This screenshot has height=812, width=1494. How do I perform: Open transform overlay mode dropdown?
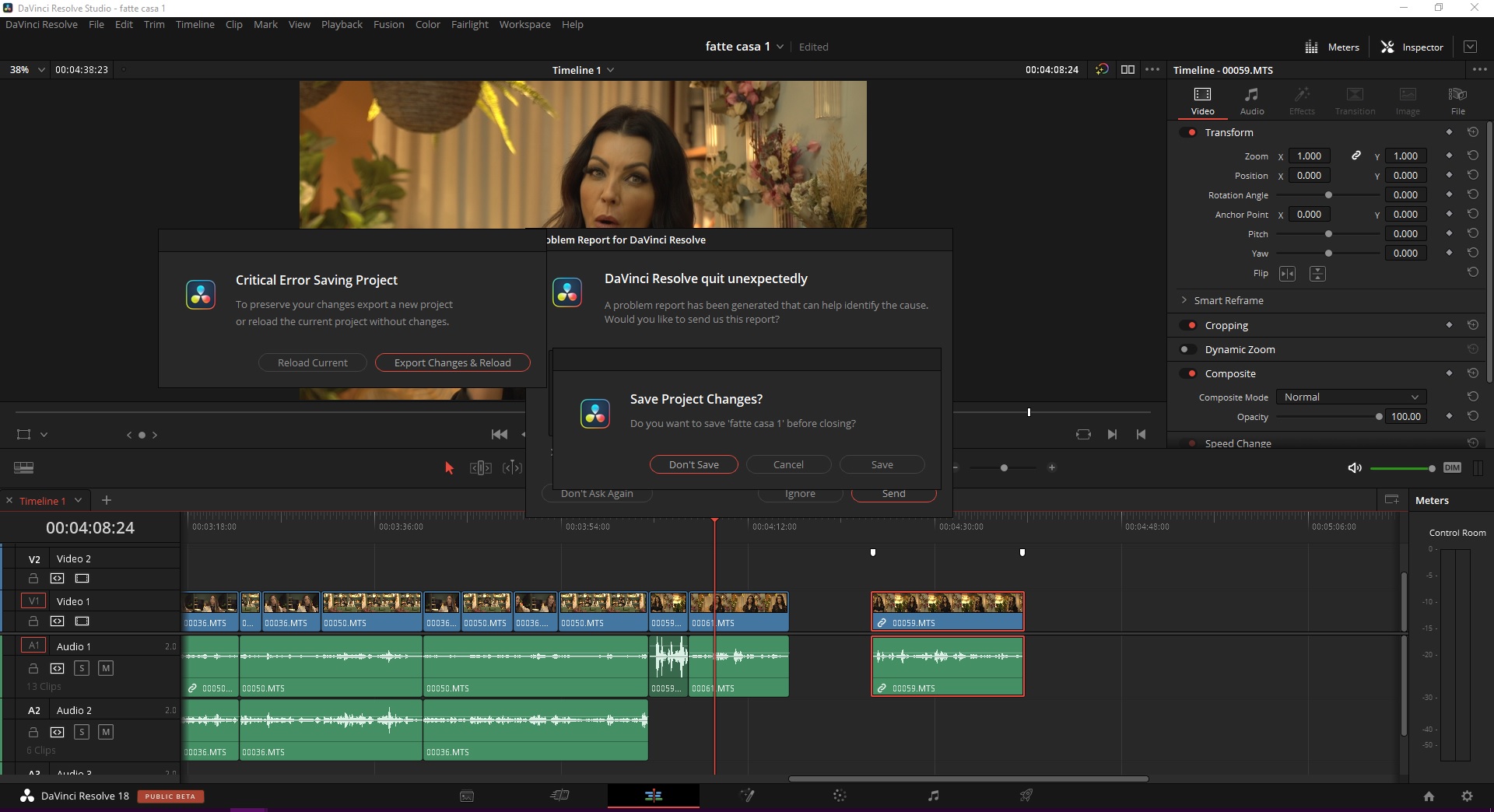[x=44, y=435]
